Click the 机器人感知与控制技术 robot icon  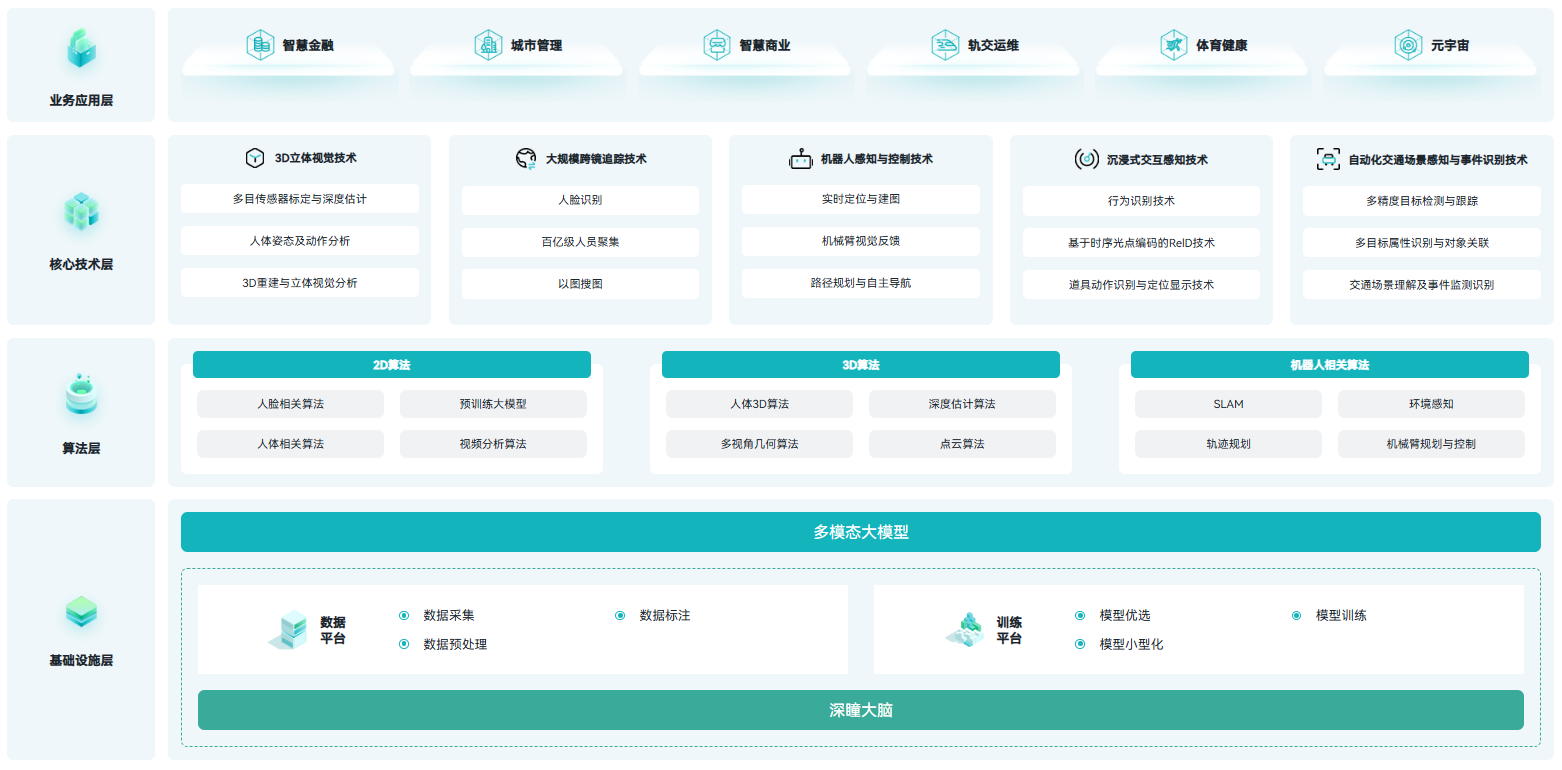click(x=800, y=159)
